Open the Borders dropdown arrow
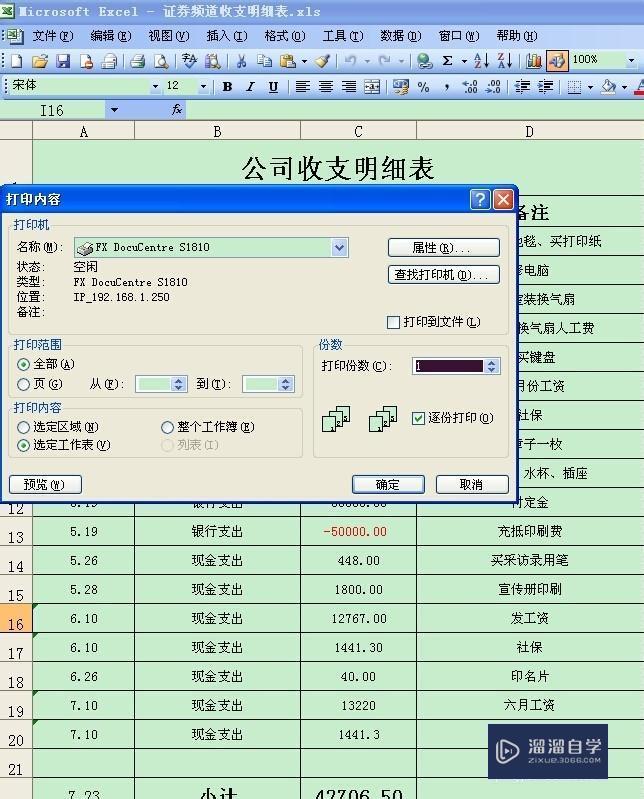This screenshot has width=644, height=799. click(x=591, y=87)
